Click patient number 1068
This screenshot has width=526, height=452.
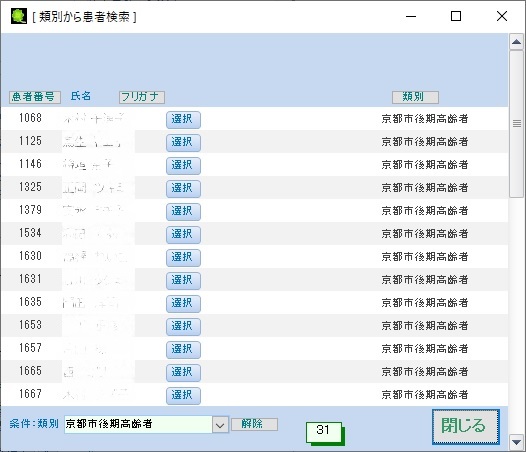pyautogui.click(x=31, y=118)
